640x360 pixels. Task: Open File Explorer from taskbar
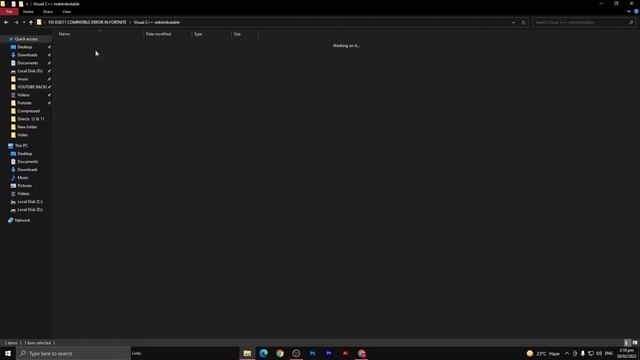click(x=247, y=353)
